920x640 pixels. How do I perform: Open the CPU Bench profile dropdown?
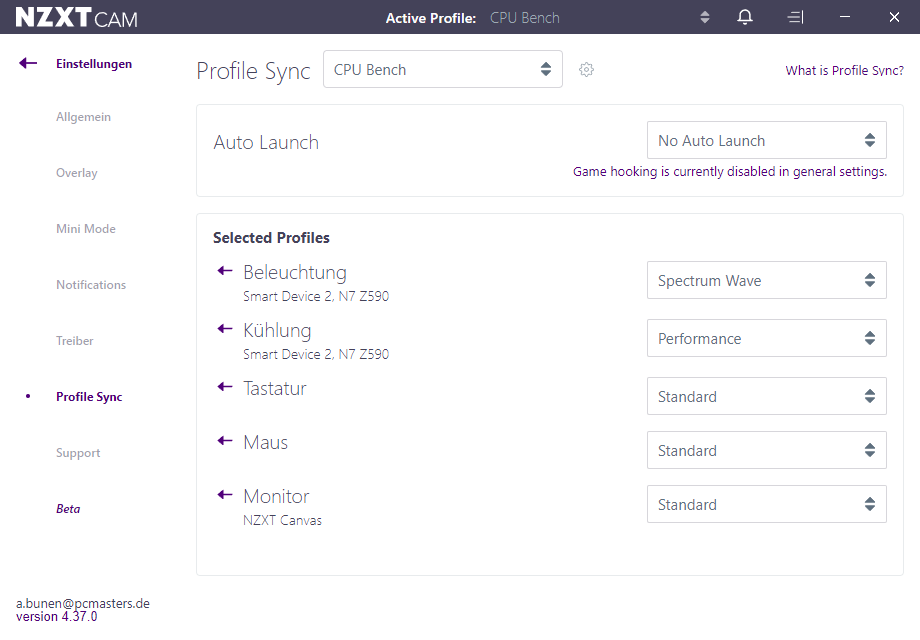[443, 69]
